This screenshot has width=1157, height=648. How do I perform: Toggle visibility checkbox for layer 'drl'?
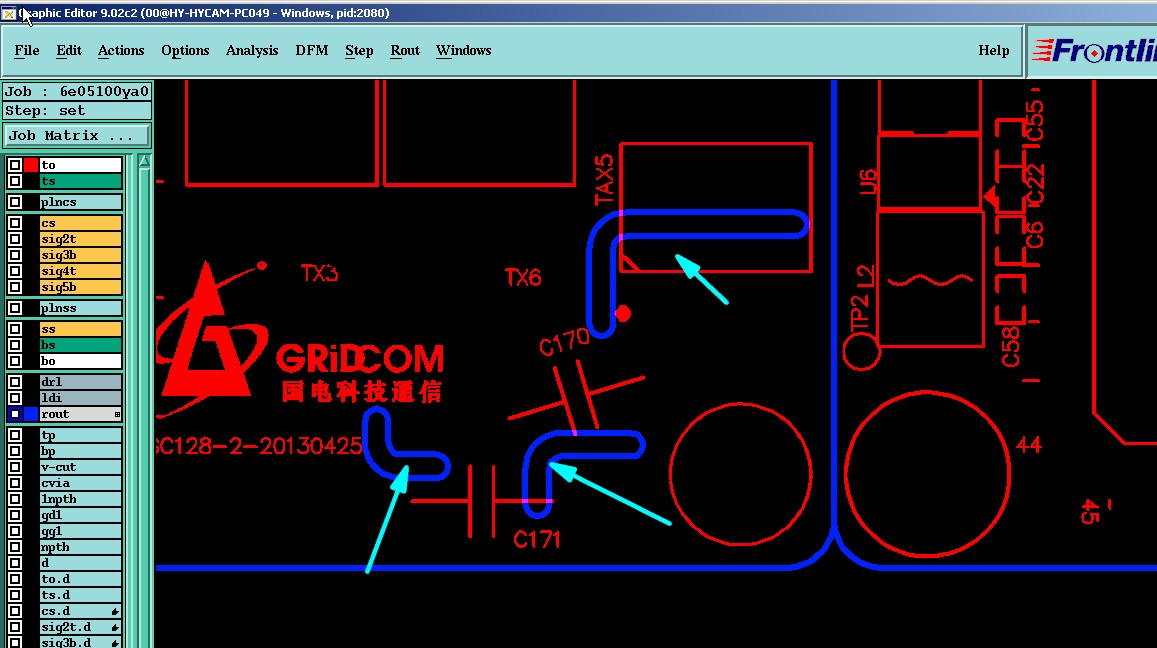click(14, 382)
